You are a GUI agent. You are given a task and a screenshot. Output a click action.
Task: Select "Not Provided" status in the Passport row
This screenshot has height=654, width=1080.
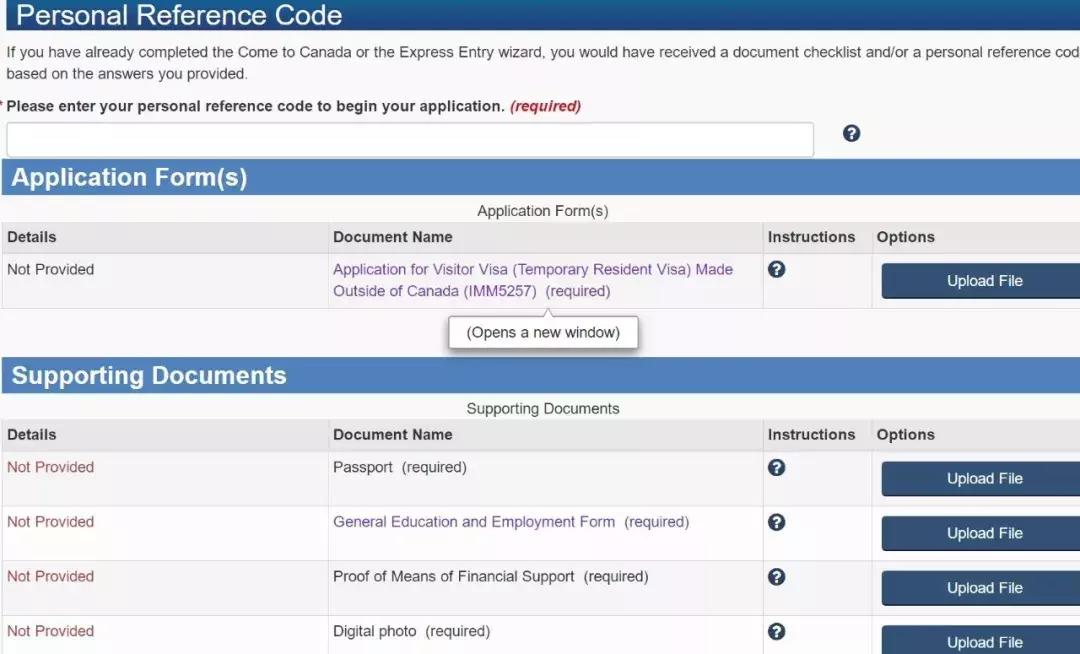point(50,467)
